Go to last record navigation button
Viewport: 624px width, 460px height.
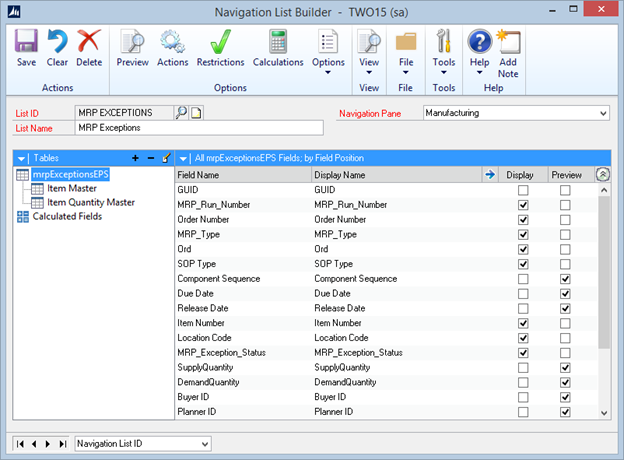(x=62, y=444)
